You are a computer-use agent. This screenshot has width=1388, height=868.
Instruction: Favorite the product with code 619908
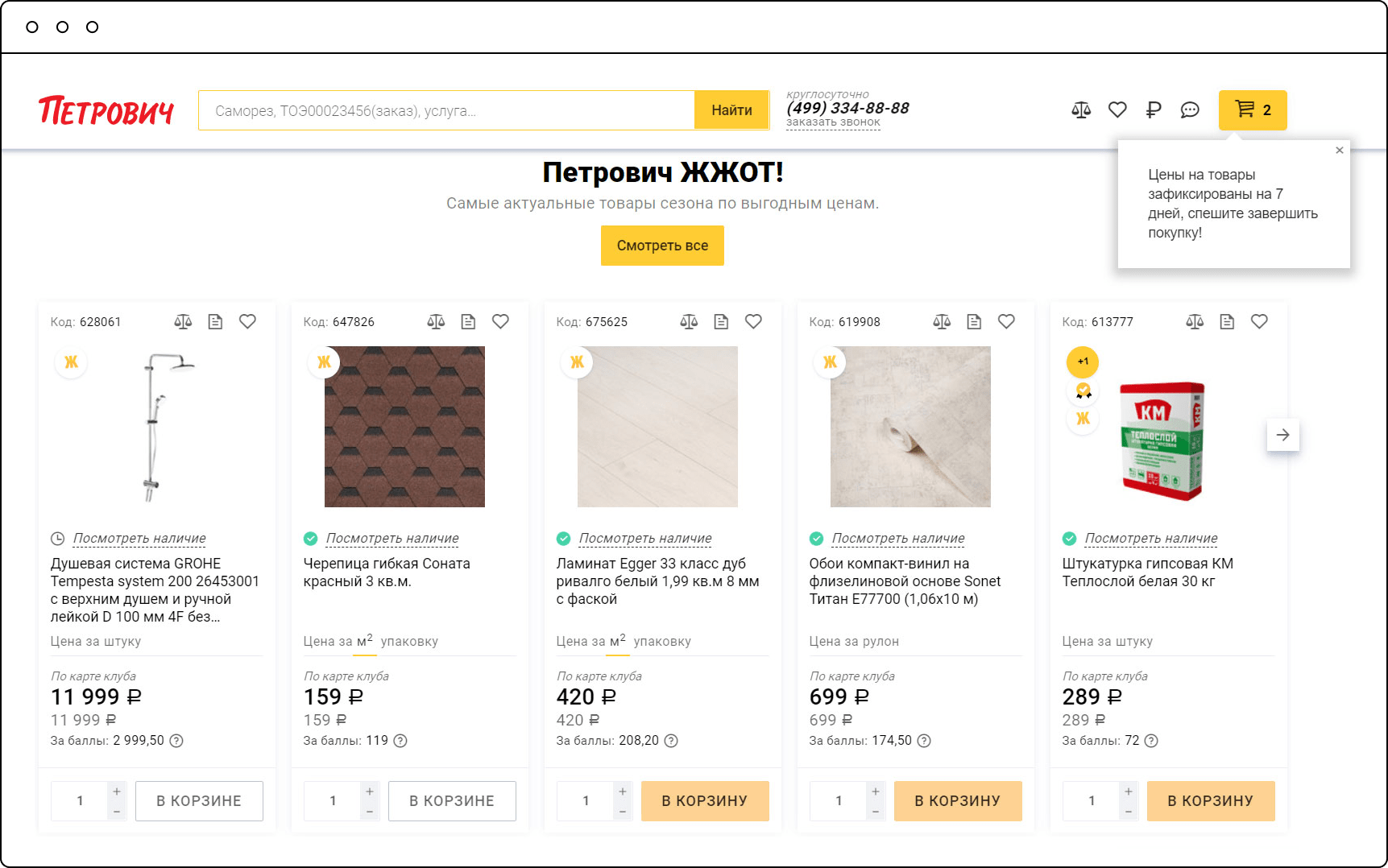tap(1006, 322)
